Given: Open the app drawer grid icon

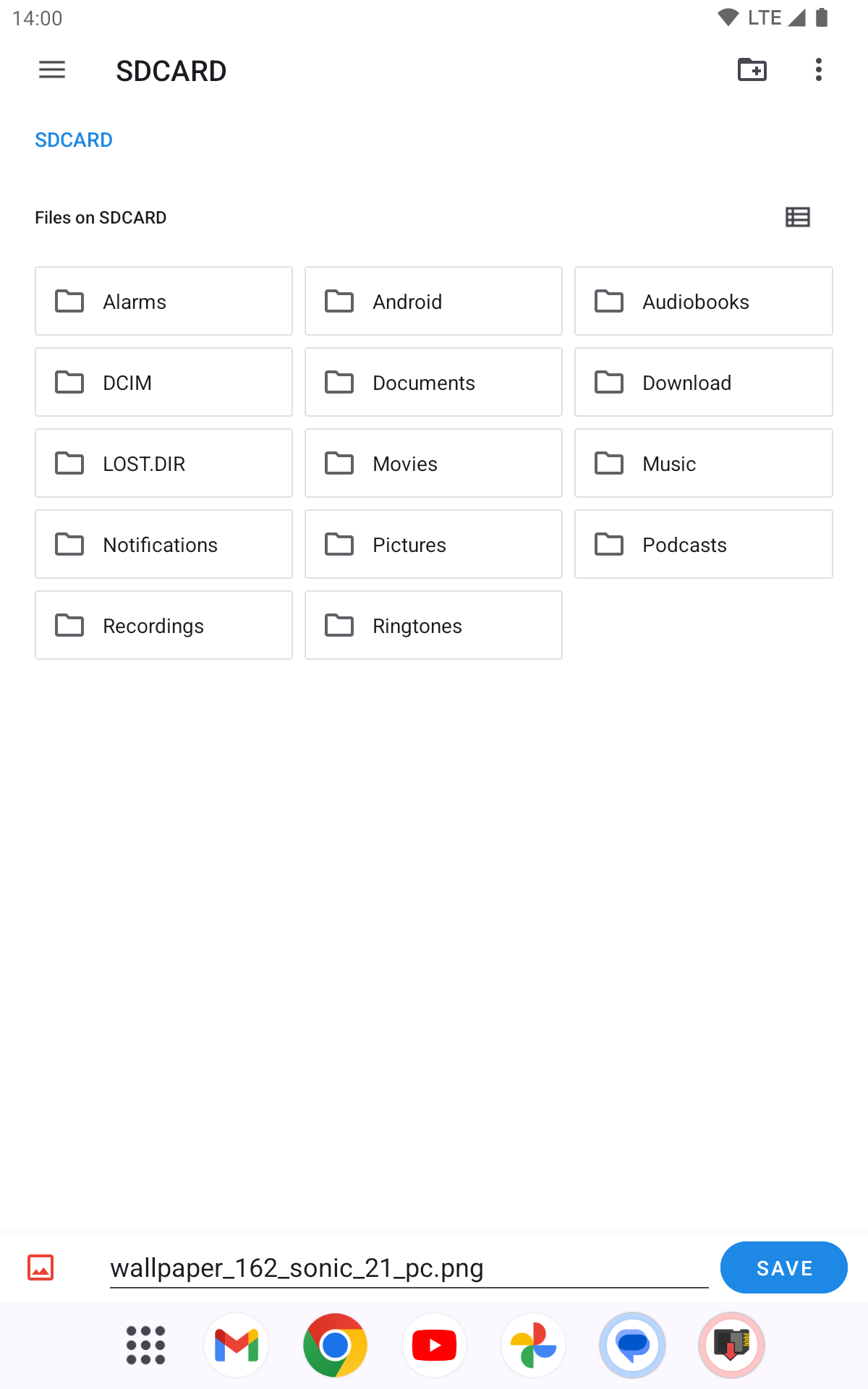Looking at the screenshot, I should pos(145,1346).
